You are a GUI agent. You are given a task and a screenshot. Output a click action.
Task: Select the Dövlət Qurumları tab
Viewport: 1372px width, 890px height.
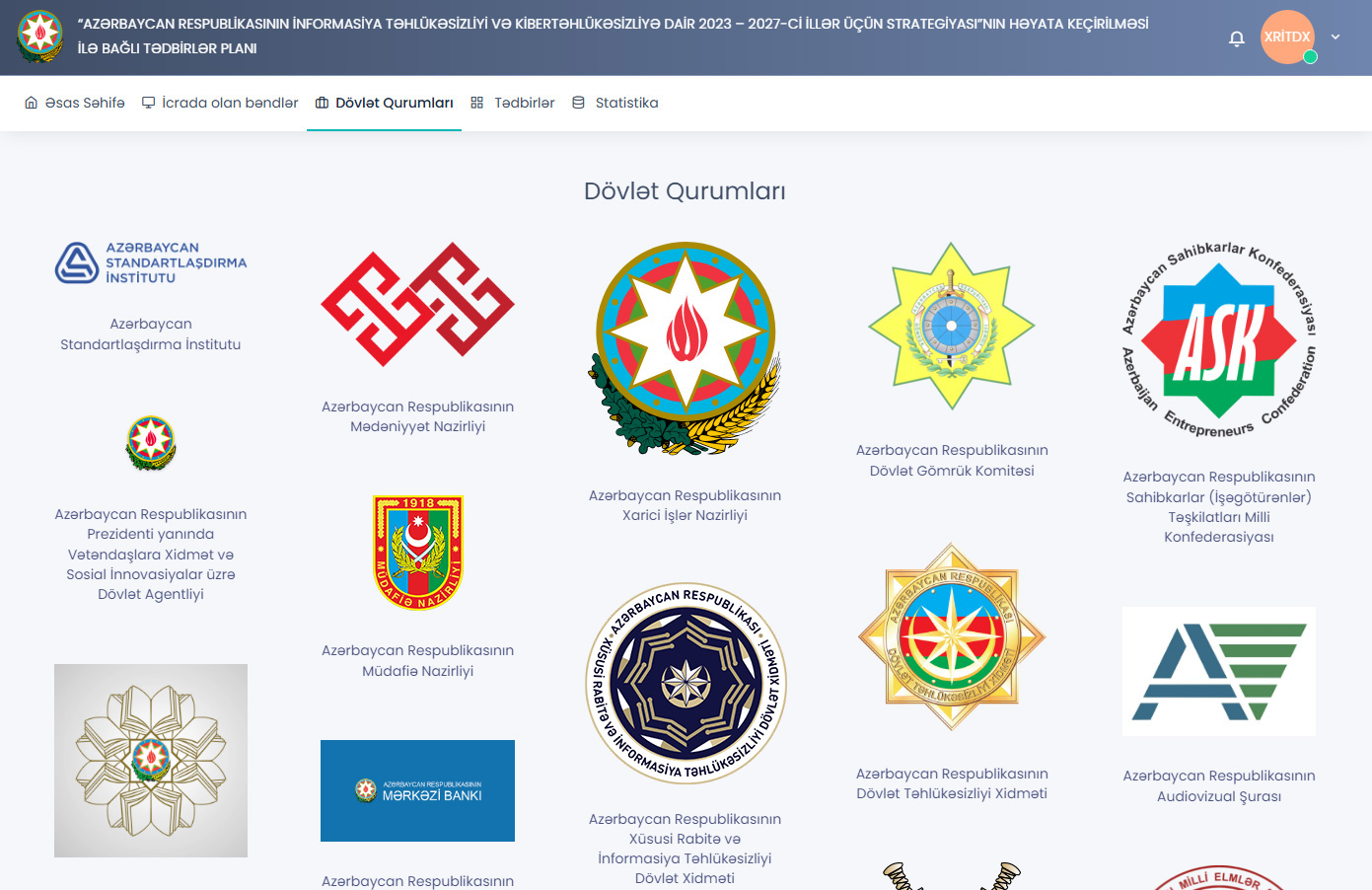pos(385,103)
